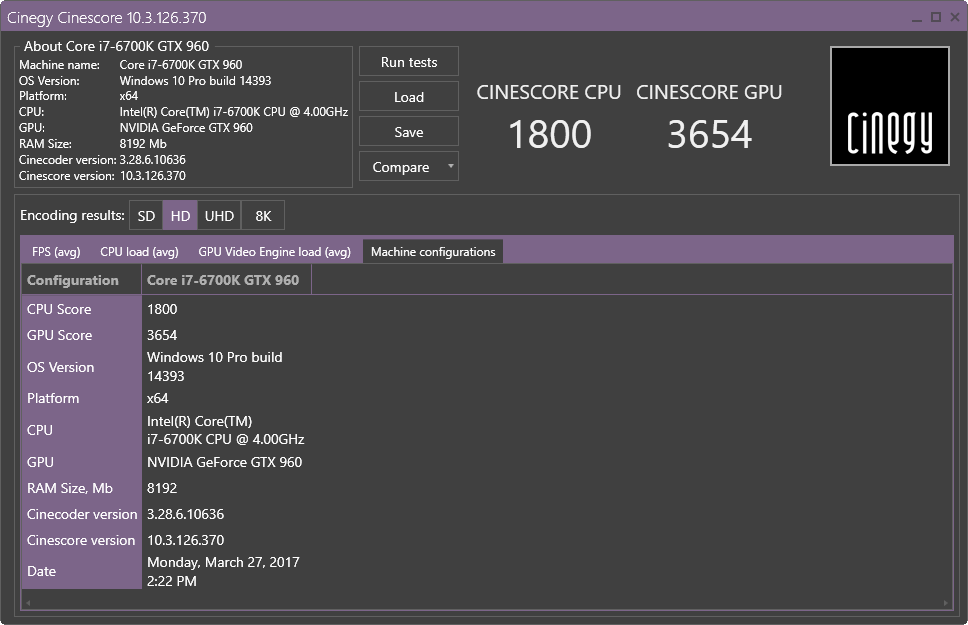Viewport: 968px width, 625px height.
Task: Click the Compare button label
Action: (401, 167)
